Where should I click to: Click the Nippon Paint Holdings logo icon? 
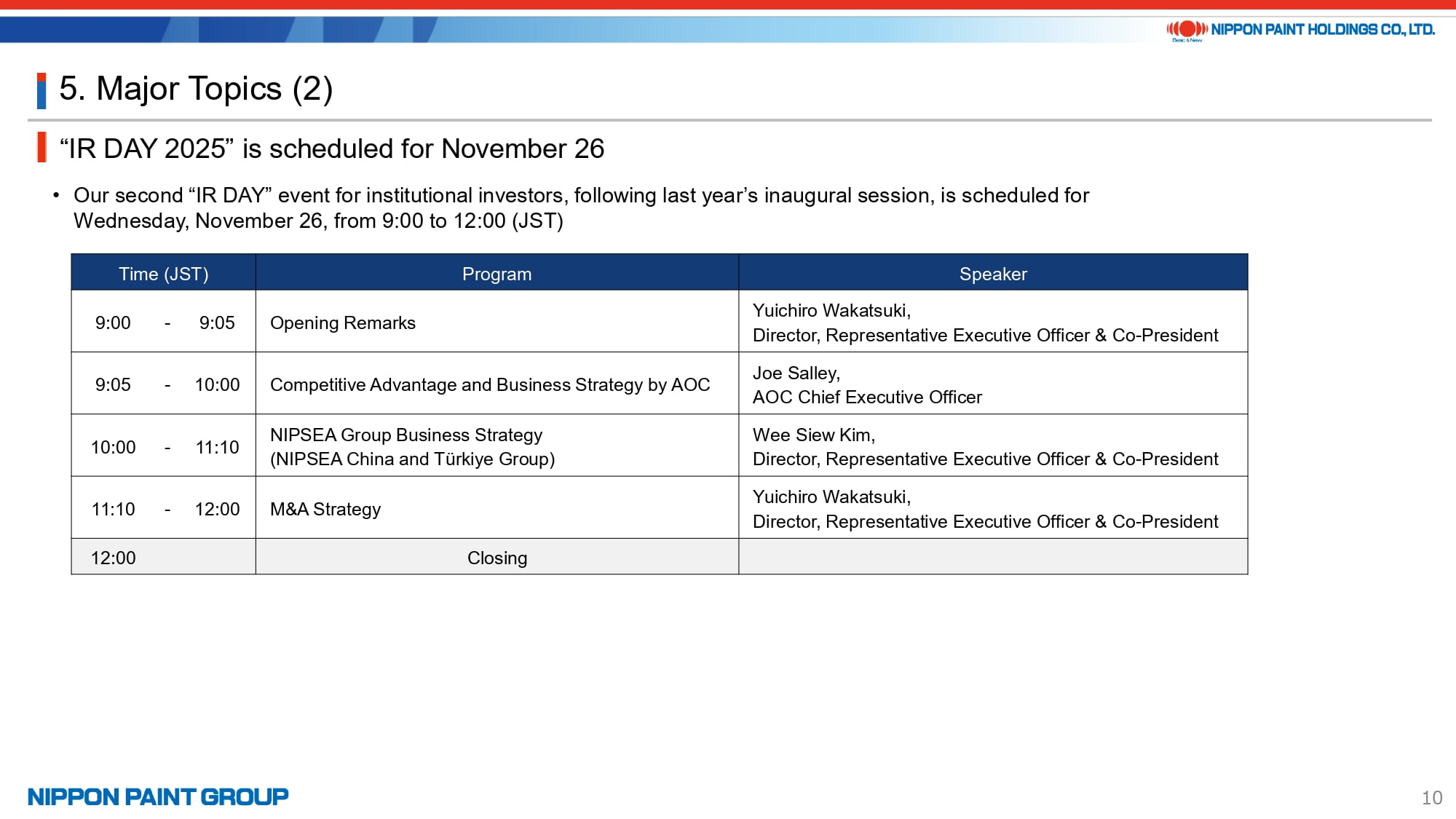pyautogui.click(x=1187, y=29)
